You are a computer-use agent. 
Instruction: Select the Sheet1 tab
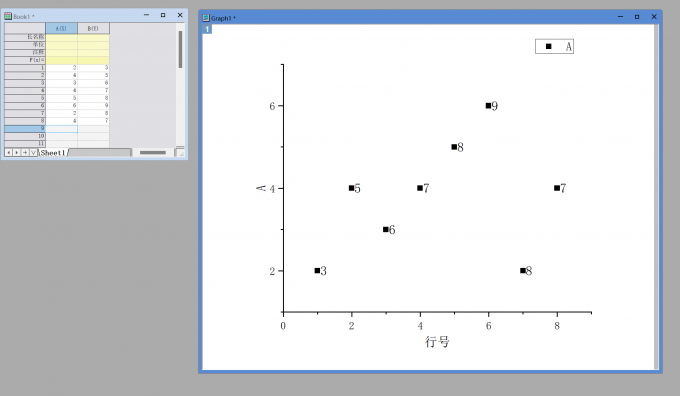click(53, 153)
